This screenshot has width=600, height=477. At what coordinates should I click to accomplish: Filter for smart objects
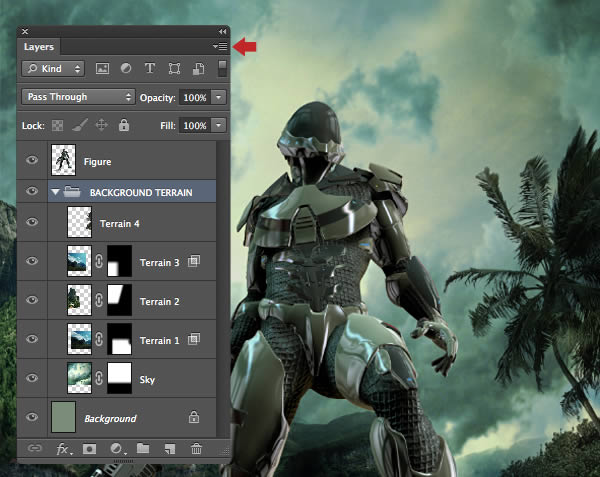click(198, 68)
